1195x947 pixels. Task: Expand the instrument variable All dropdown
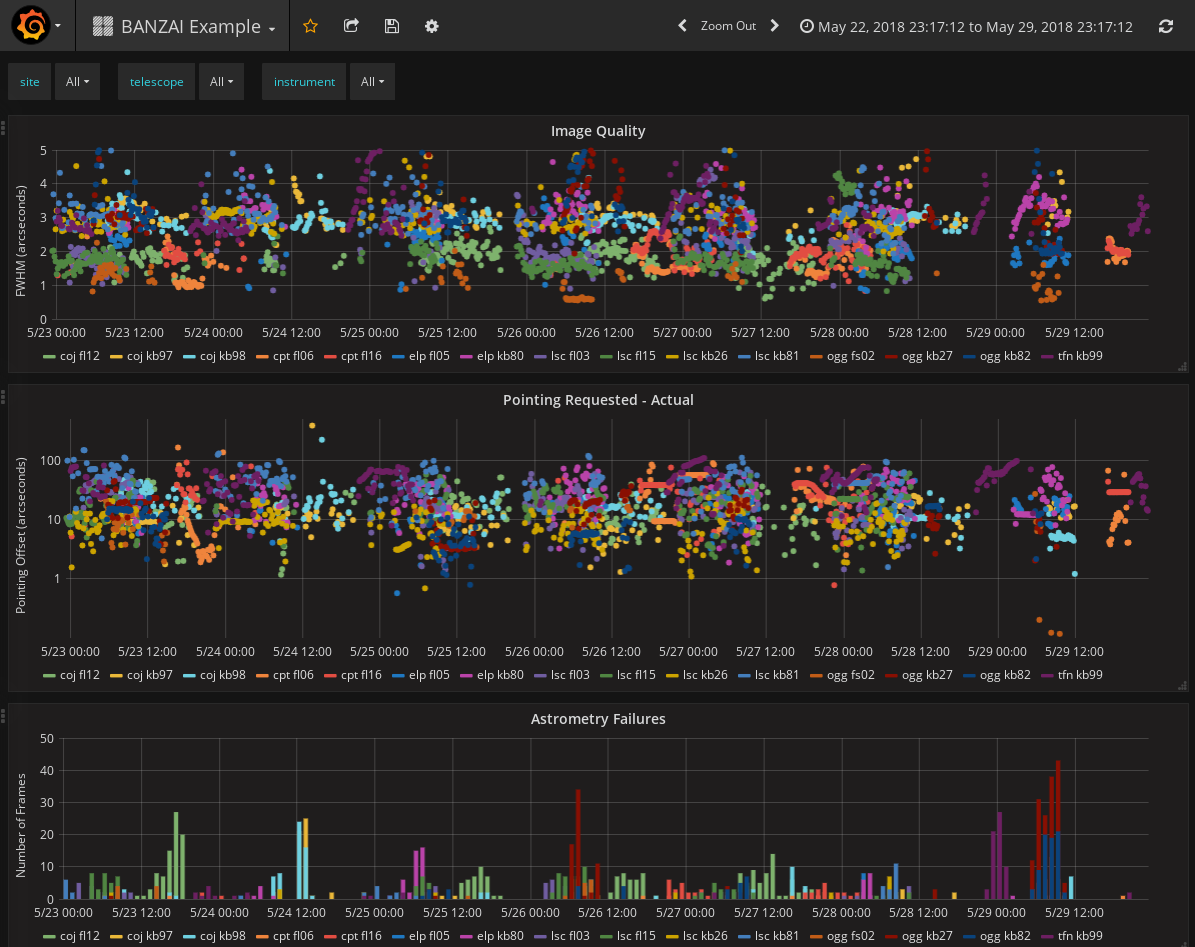[372, 82]
